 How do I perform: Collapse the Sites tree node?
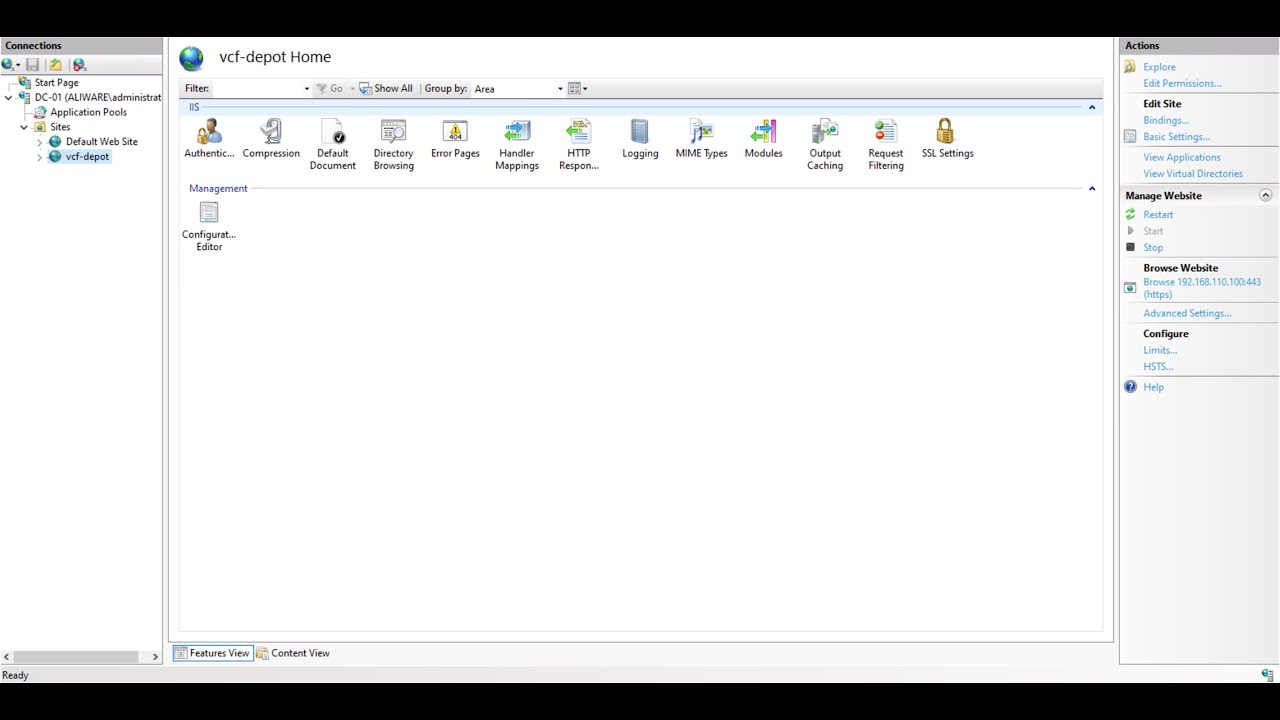pos(24,127)
